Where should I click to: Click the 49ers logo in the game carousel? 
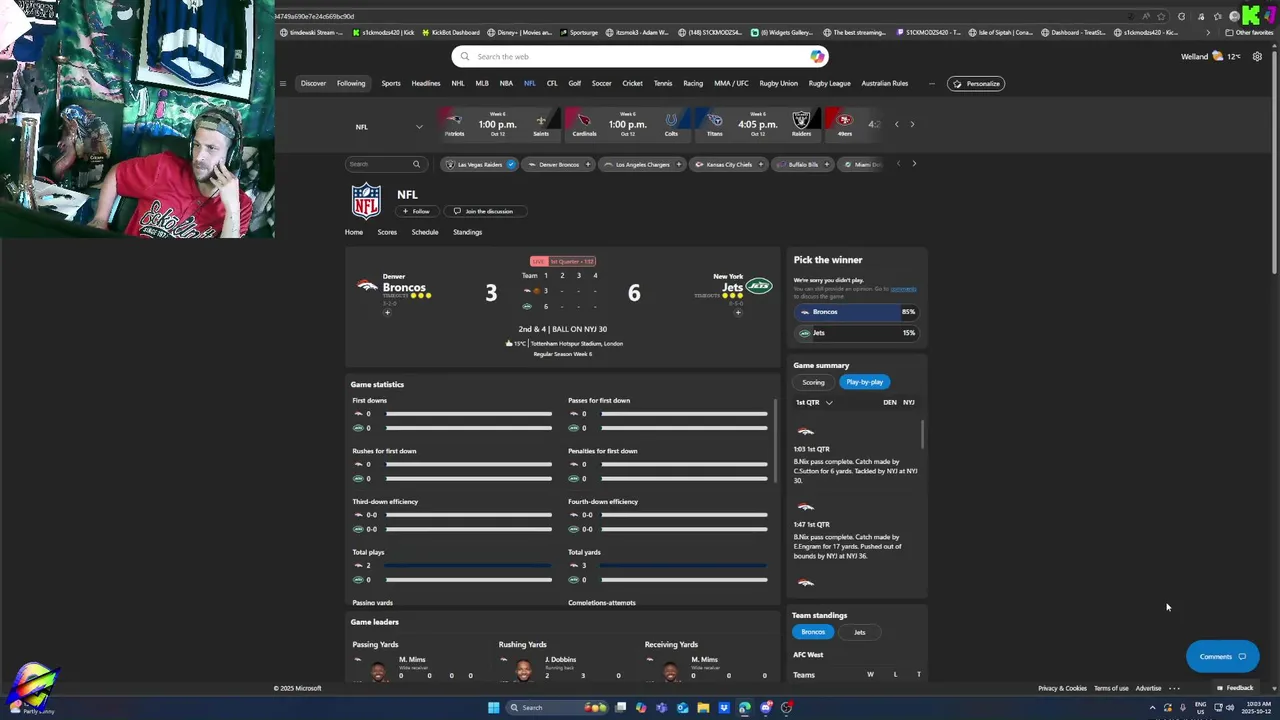tap(845, 121)
